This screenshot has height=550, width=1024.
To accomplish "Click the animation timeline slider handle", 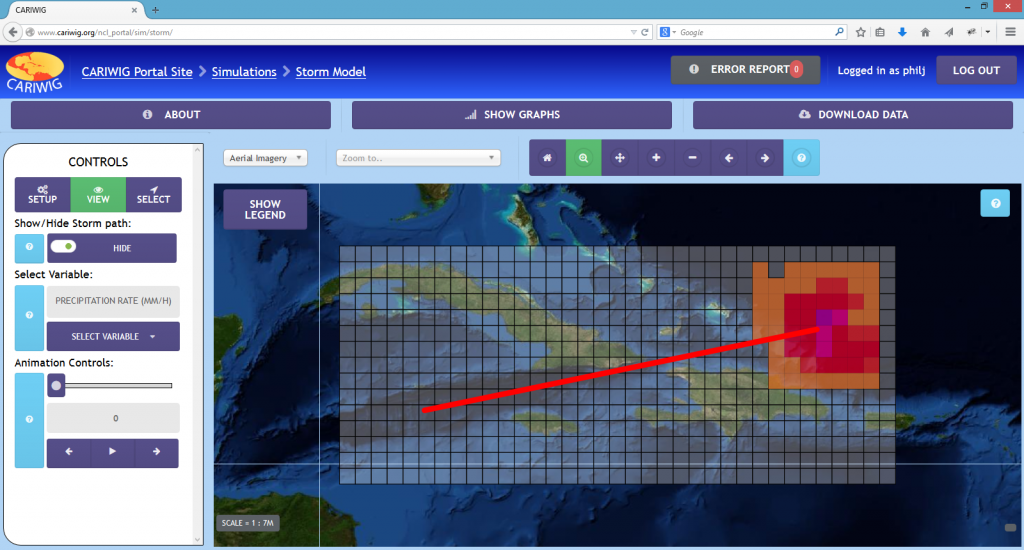I will 56,385.
